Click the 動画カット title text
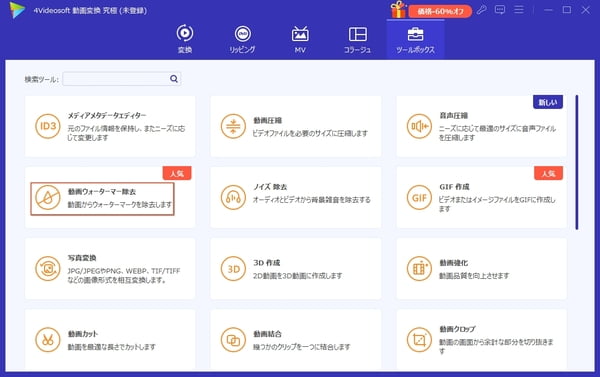600x377 pixels. (83, 334)
